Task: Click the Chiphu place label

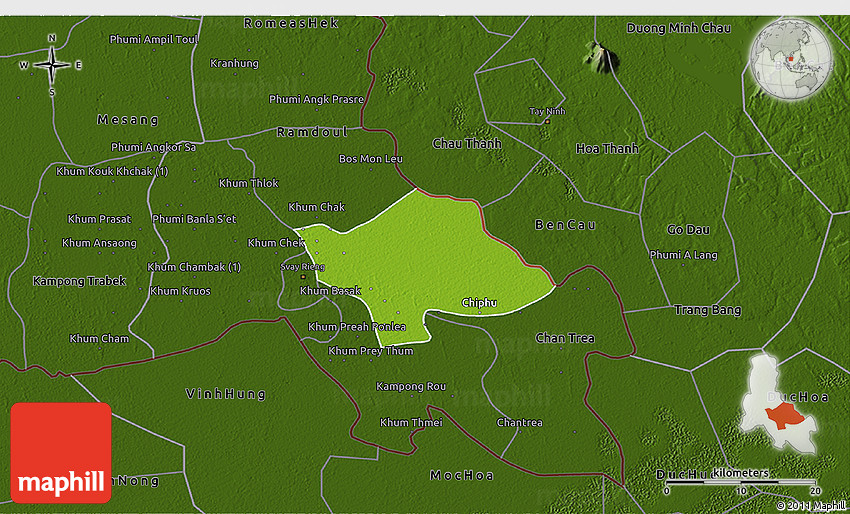Action: [x=479, y=302]
